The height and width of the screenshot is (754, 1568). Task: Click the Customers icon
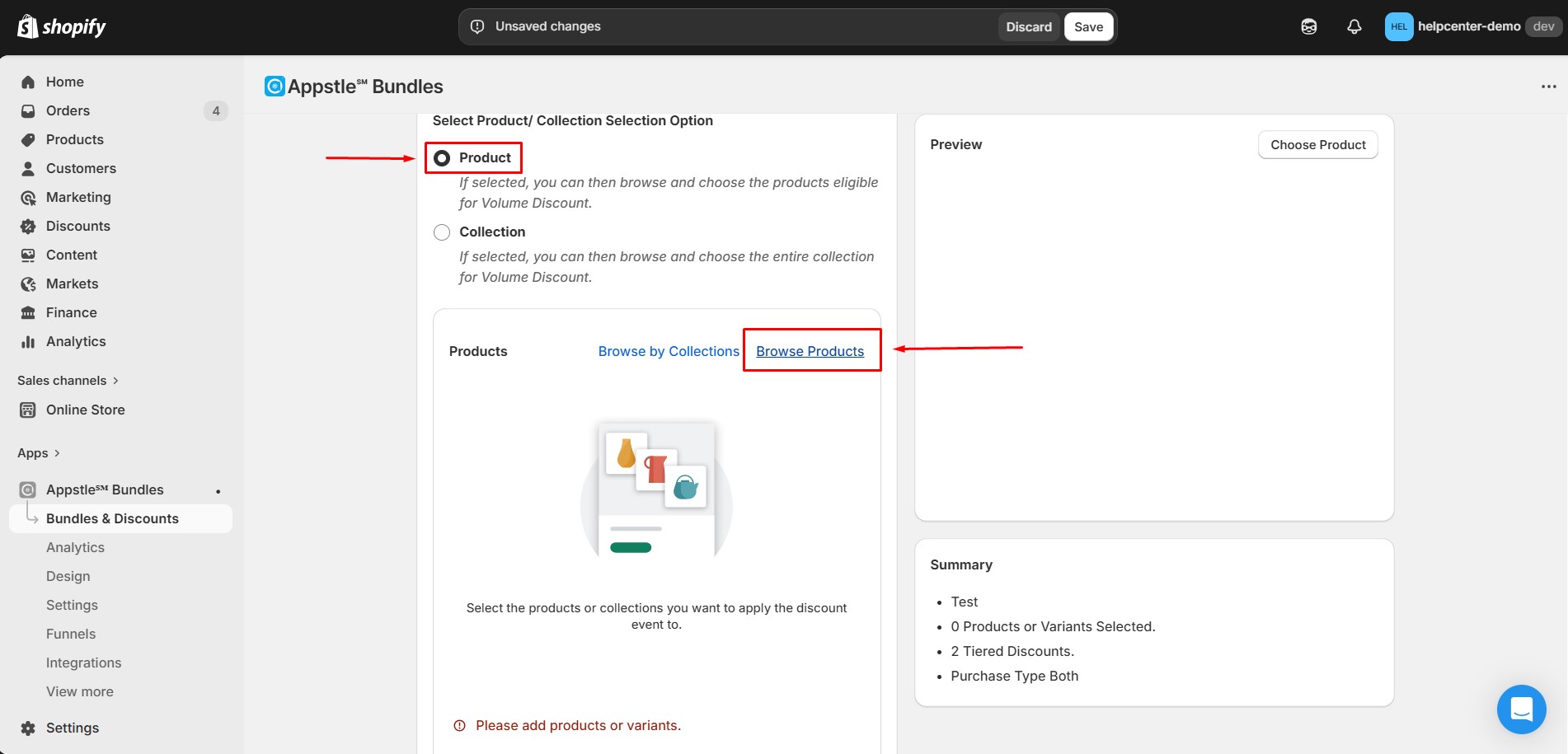point(27,168)
